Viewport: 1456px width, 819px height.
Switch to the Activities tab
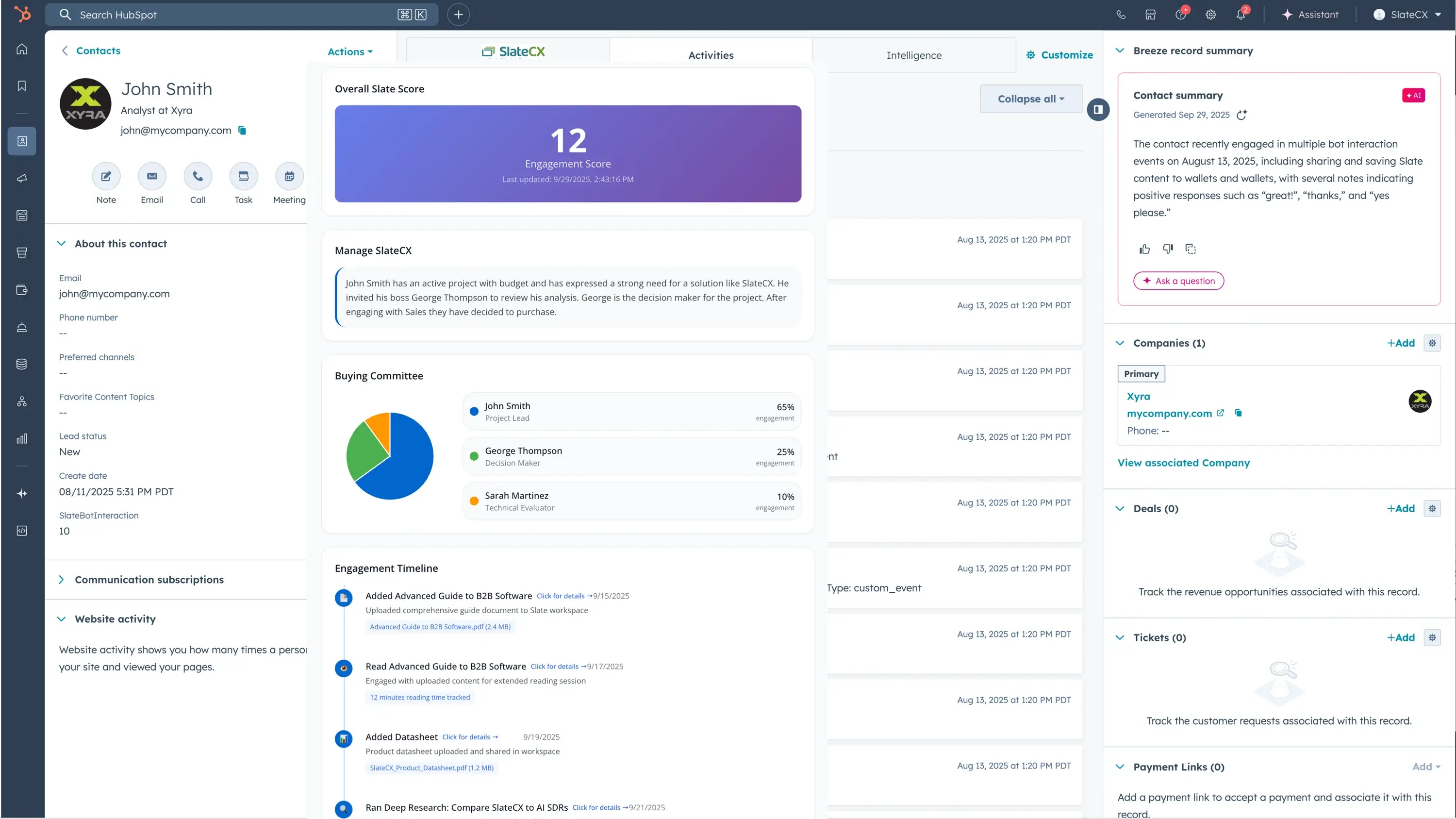(711, 55)
